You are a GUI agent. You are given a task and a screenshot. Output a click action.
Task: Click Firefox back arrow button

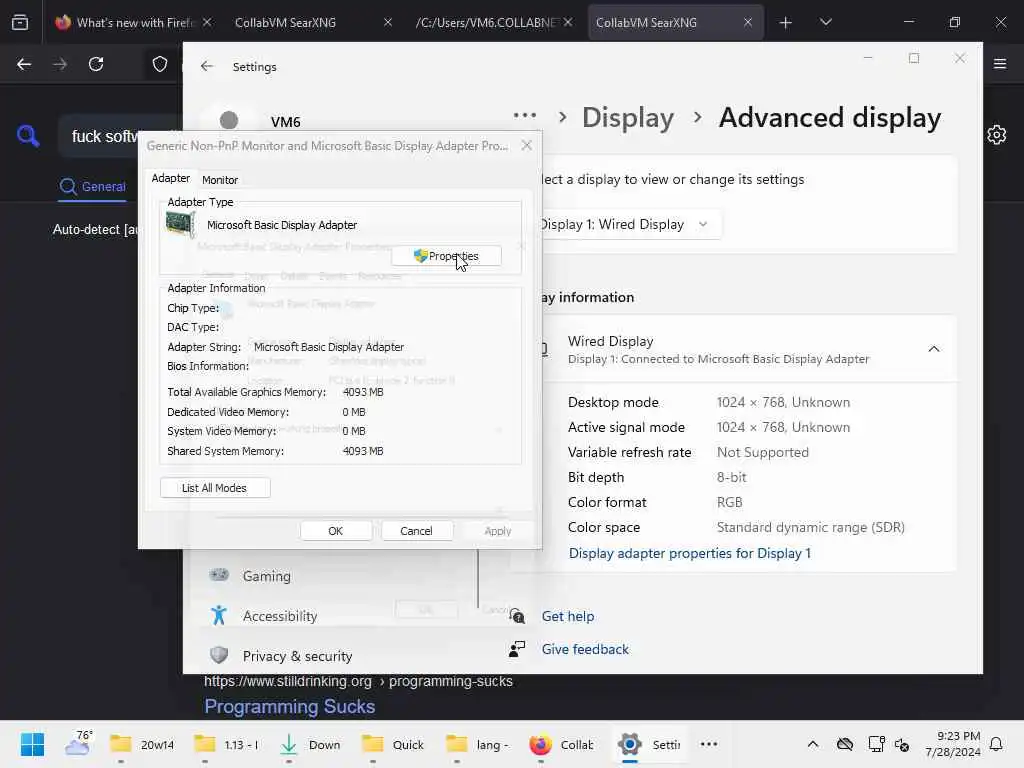pos(24,64)
